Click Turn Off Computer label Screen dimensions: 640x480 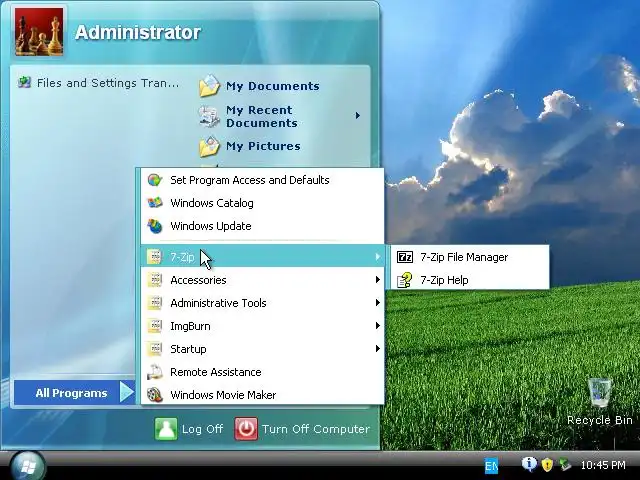pos(316,429)
